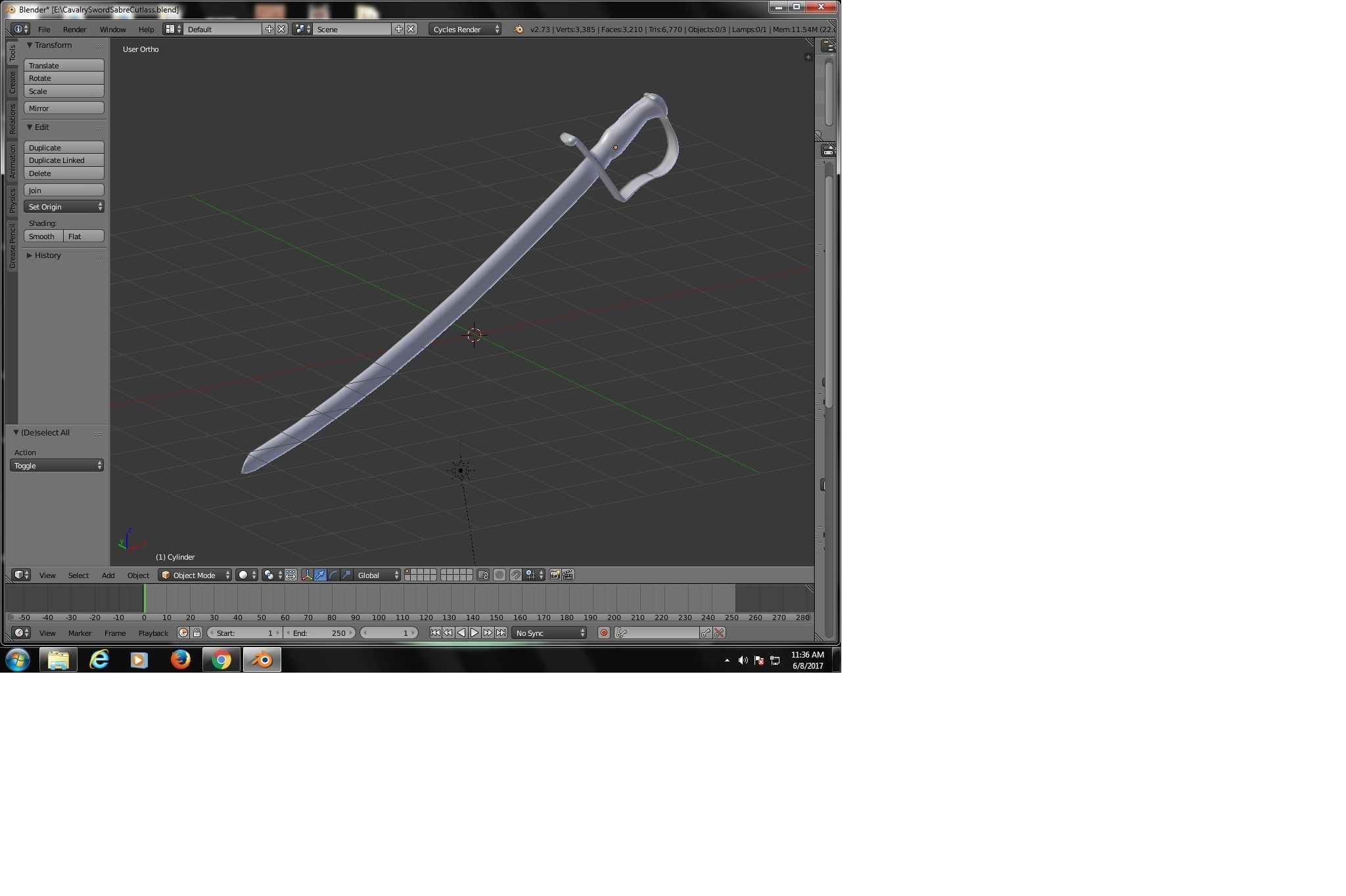
Task: Apply Smooth shading to the object
Action: 43,236
